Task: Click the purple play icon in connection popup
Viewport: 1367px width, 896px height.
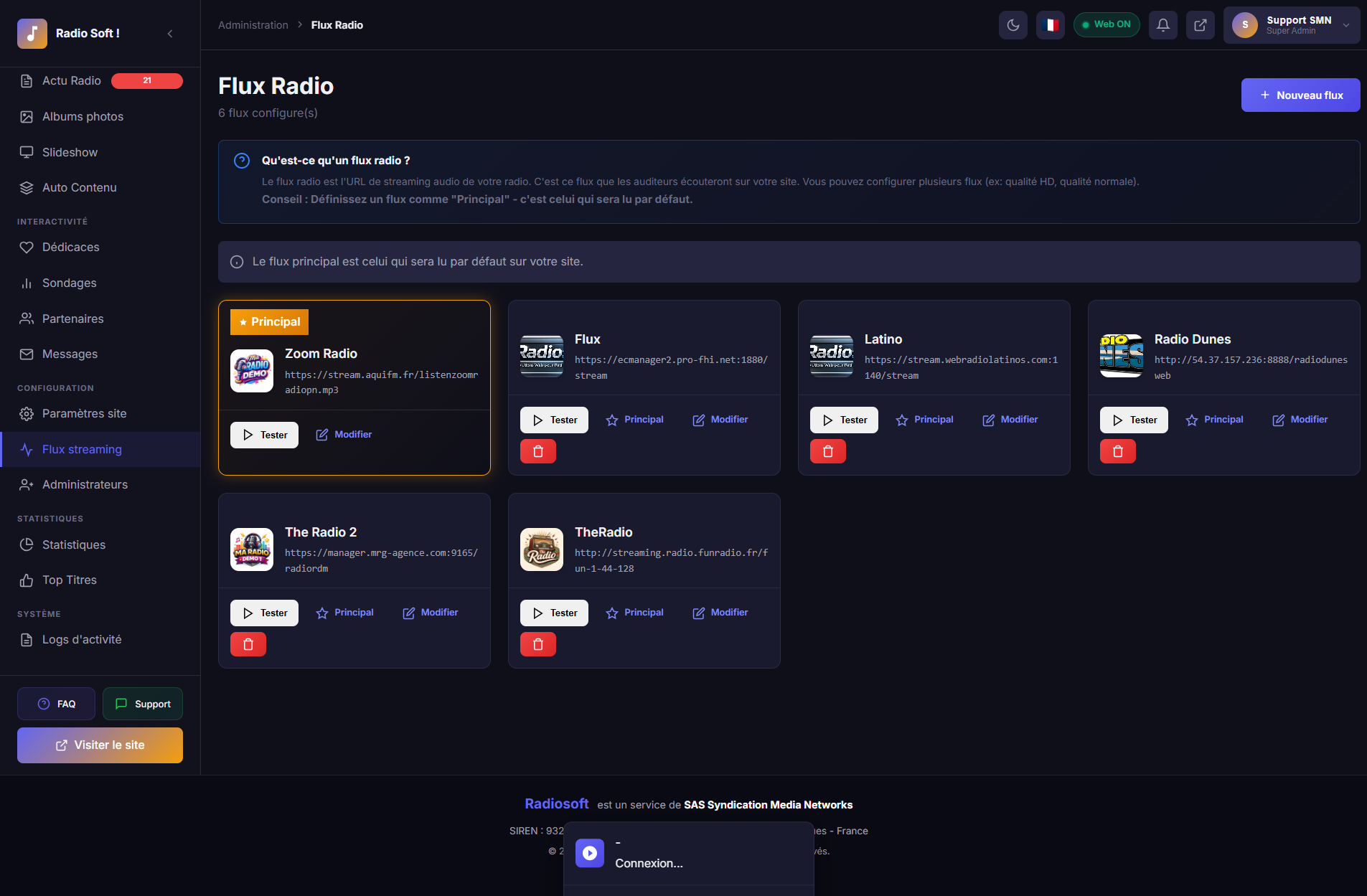Action: 589,853
